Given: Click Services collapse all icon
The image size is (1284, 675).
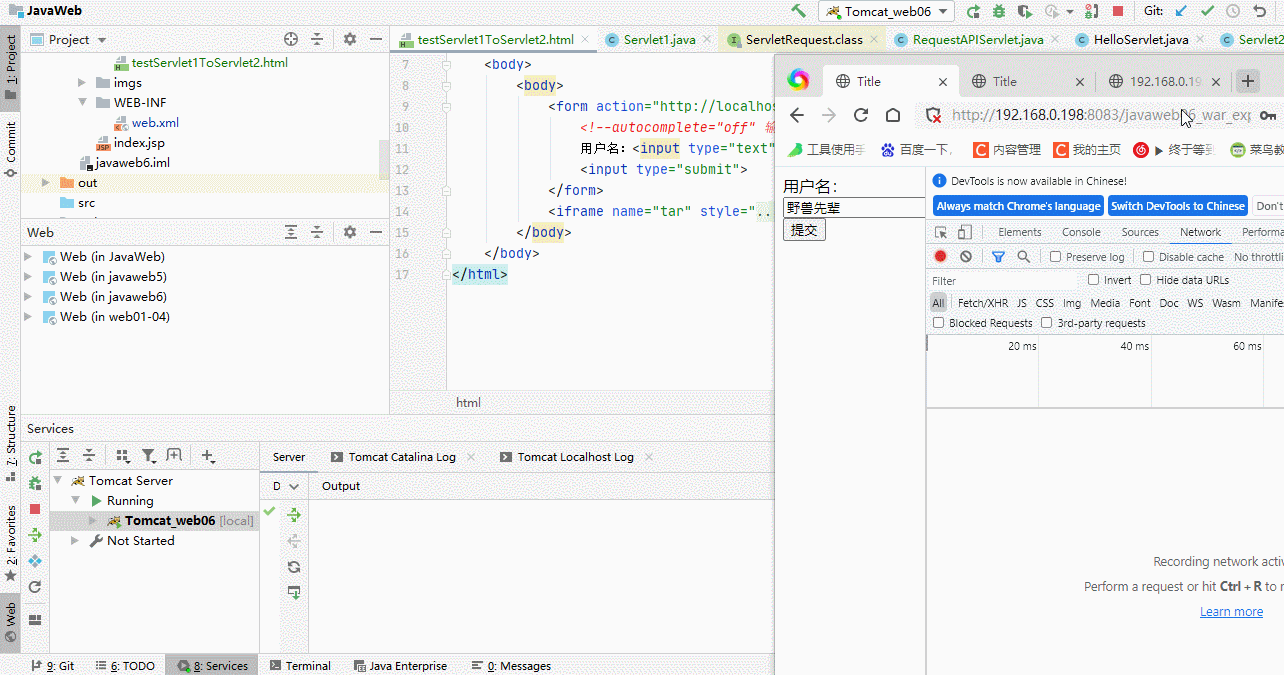Looking at the screenshot, I should tap(89, 456).
